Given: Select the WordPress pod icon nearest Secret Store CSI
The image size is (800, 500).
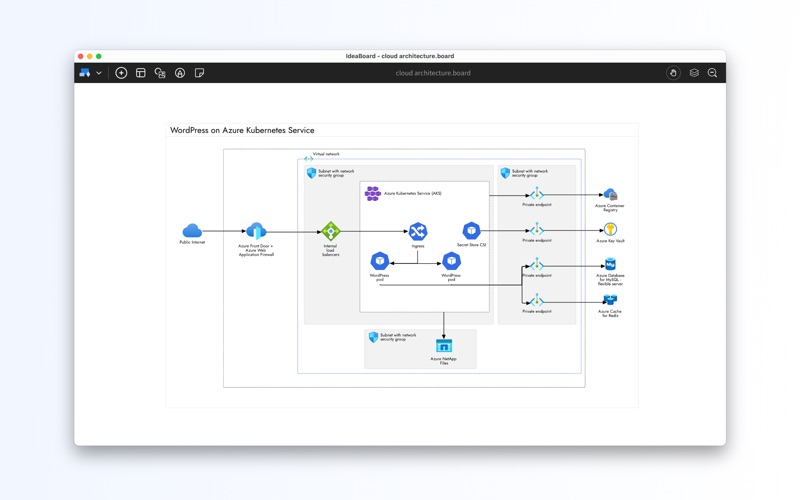Looking at the screenshot, I should tap(452, 261).
